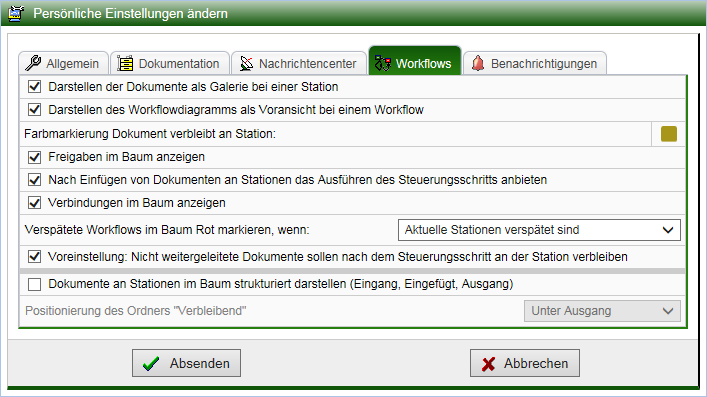The width and height of the screenshot is (707, 397).
Task: Open the Nachrichtencenter tab
Action: coord(298,63)
